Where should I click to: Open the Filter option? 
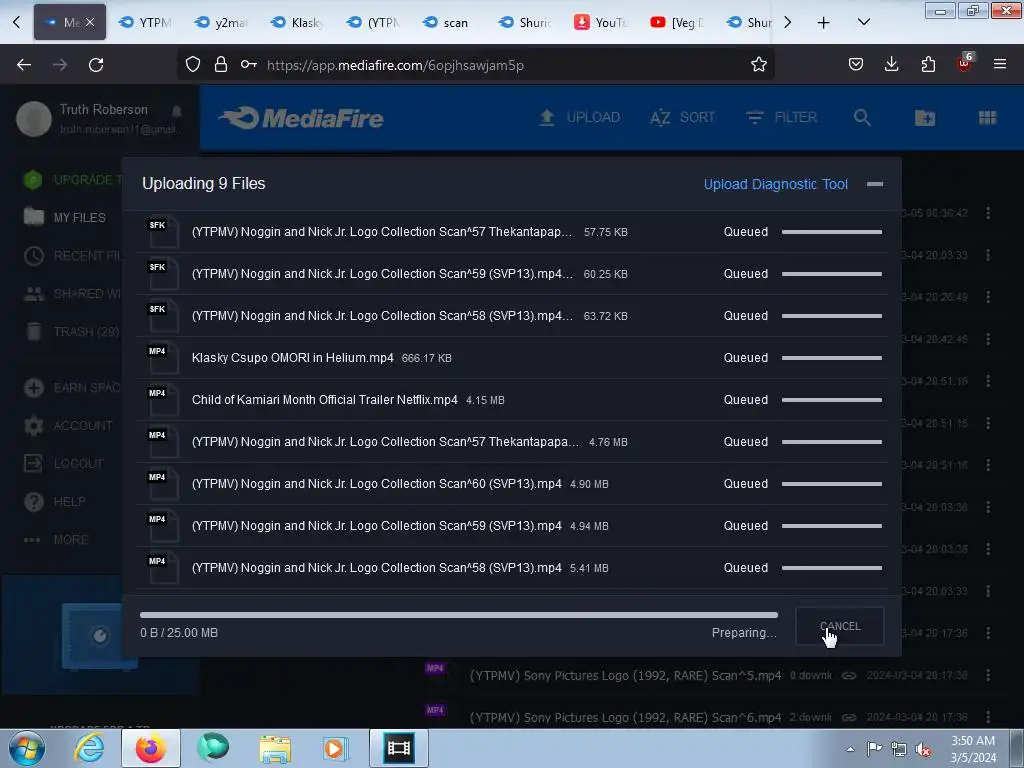781,118
